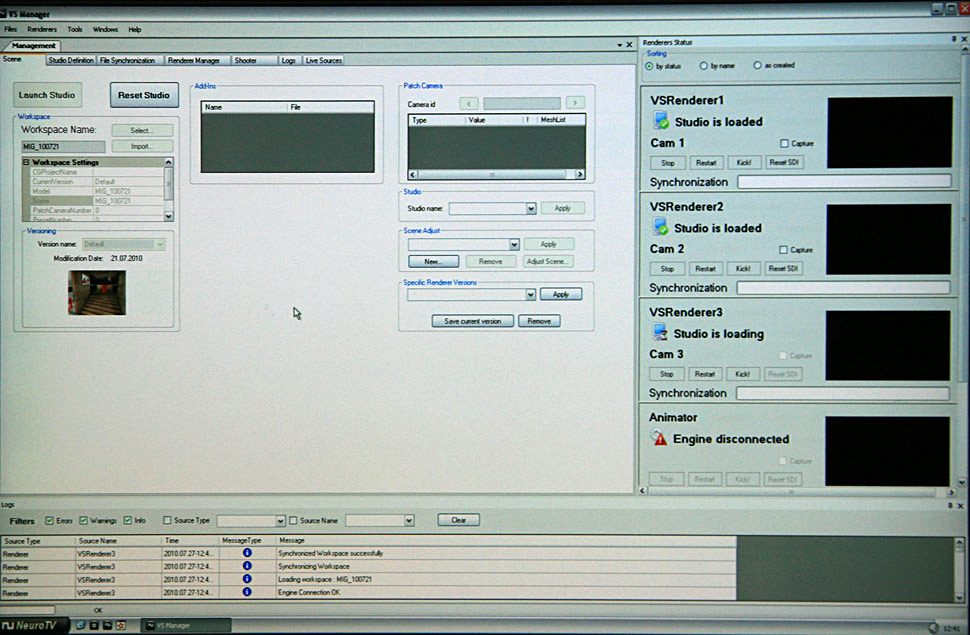Open the Studio name dropdown
Viewport: 970px width, 635px height.
point(531,209)
